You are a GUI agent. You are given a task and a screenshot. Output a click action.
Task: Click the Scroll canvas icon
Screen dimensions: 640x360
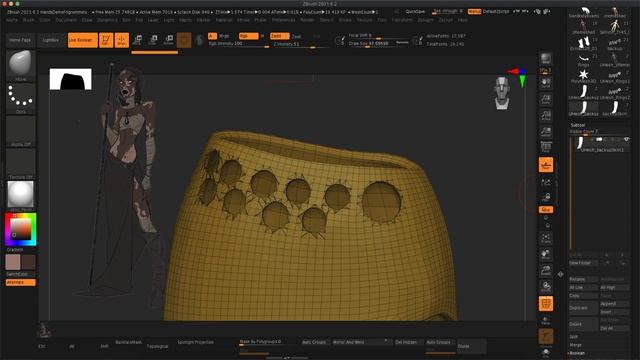[x=546, y=83]
